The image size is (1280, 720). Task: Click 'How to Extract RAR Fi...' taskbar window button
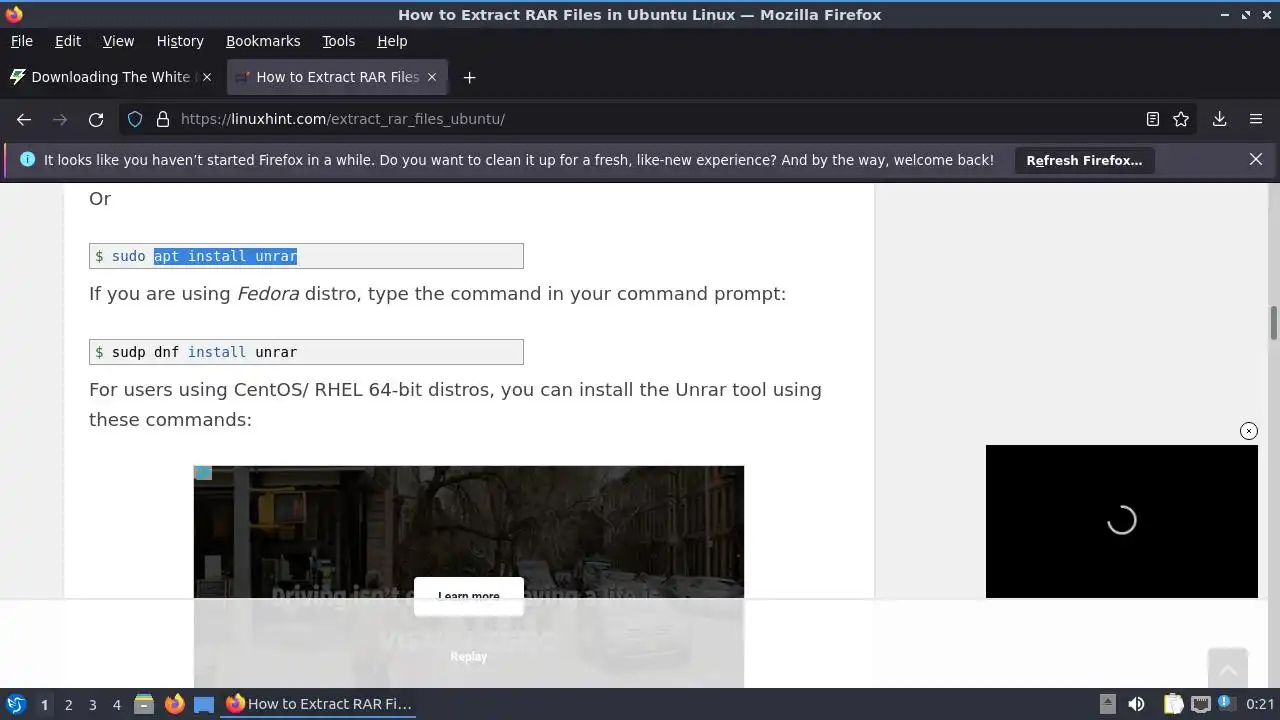[x=319, y=704]
